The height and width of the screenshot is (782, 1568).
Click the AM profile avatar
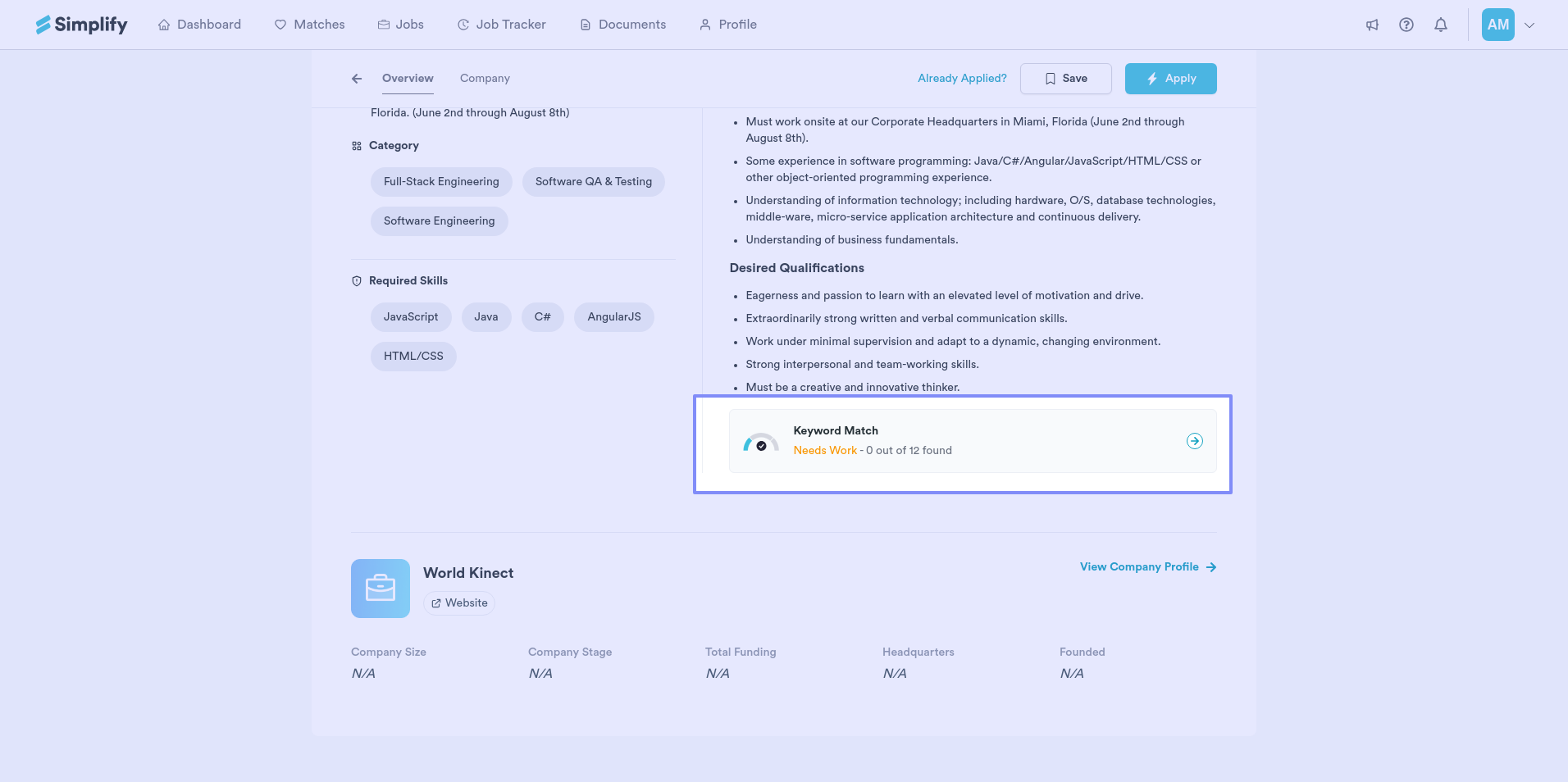tap(1497, 25)
